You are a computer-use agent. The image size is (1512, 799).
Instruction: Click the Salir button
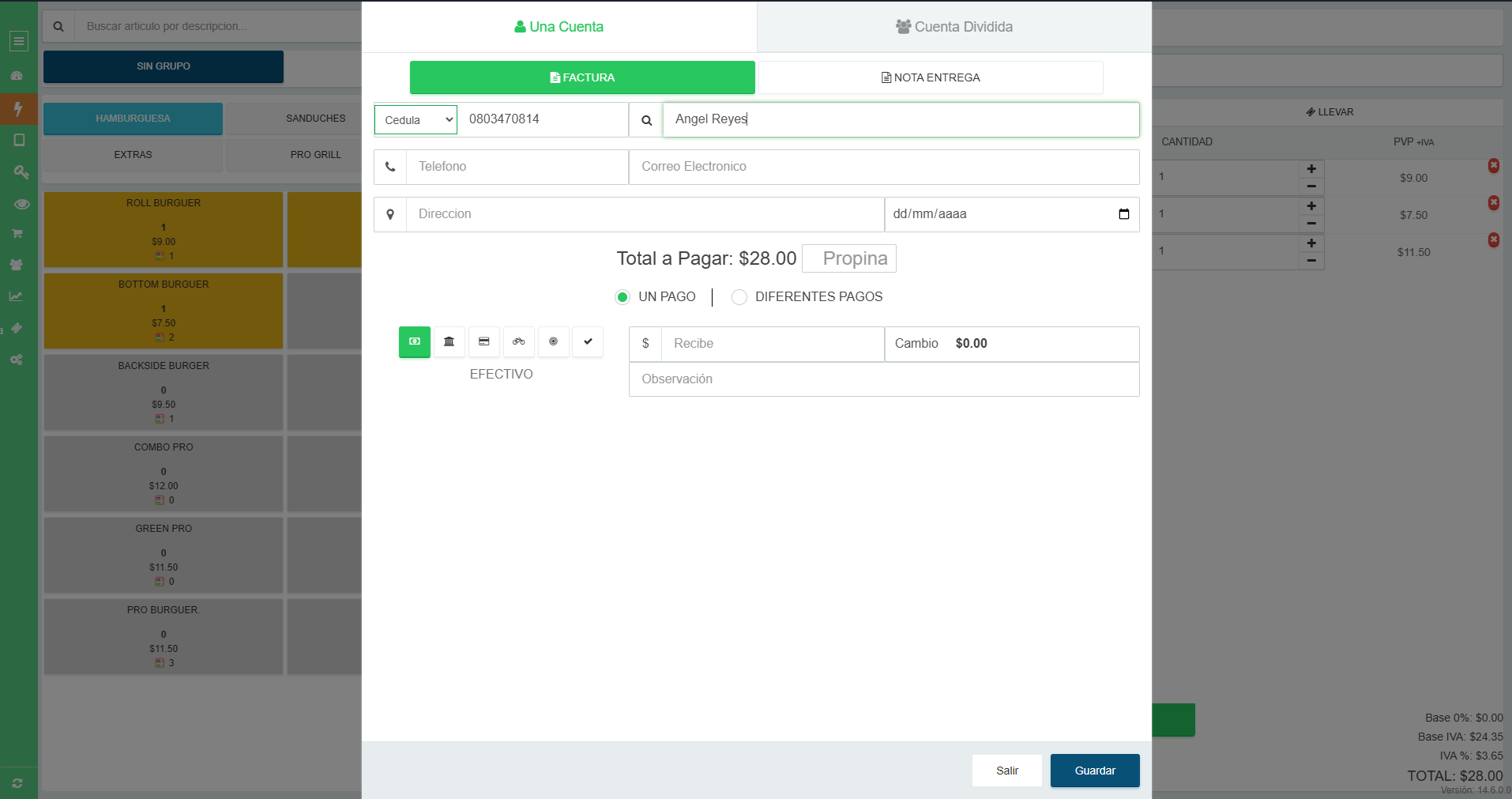pos(1007,771)
